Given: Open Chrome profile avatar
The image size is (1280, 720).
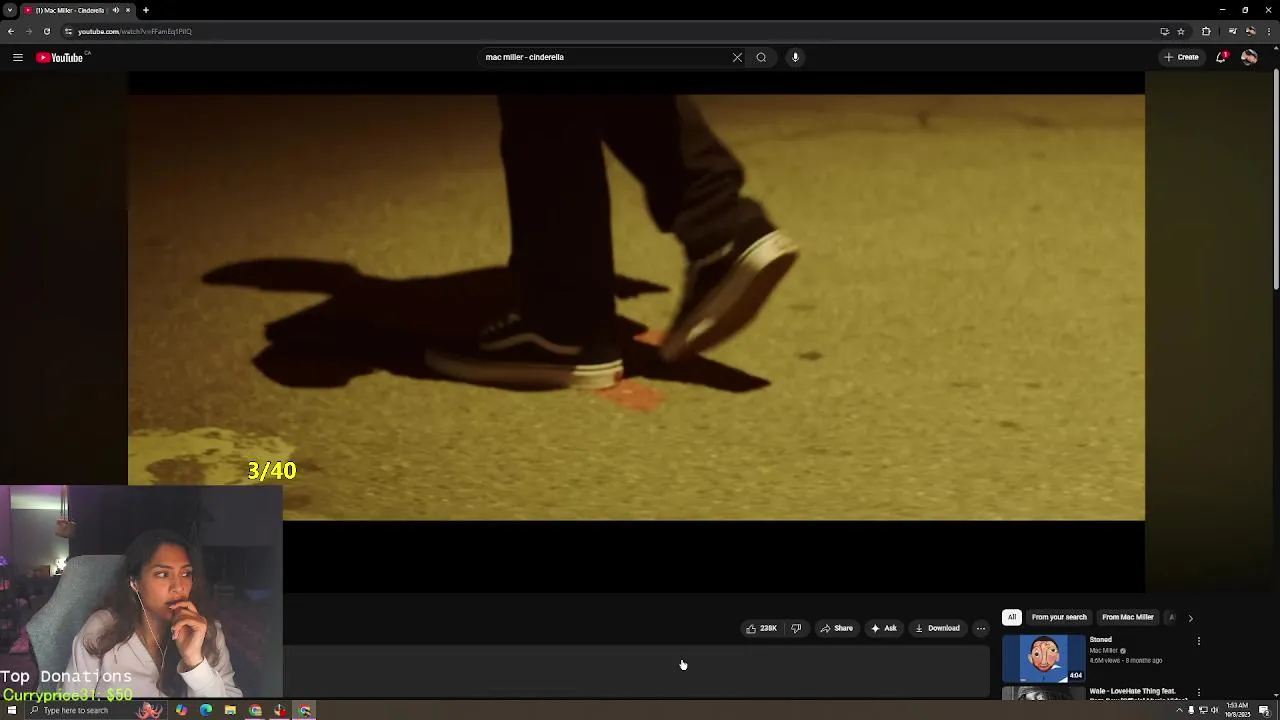Looking at the screenshot, I should [x=1250, y=31].
